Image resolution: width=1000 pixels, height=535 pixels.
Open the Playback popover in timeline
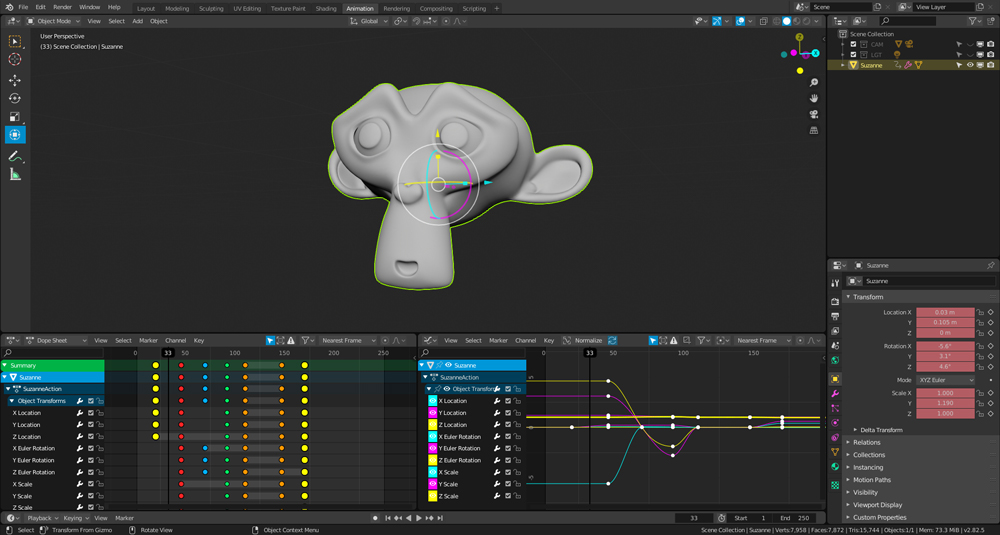click(x=42, y=518)
